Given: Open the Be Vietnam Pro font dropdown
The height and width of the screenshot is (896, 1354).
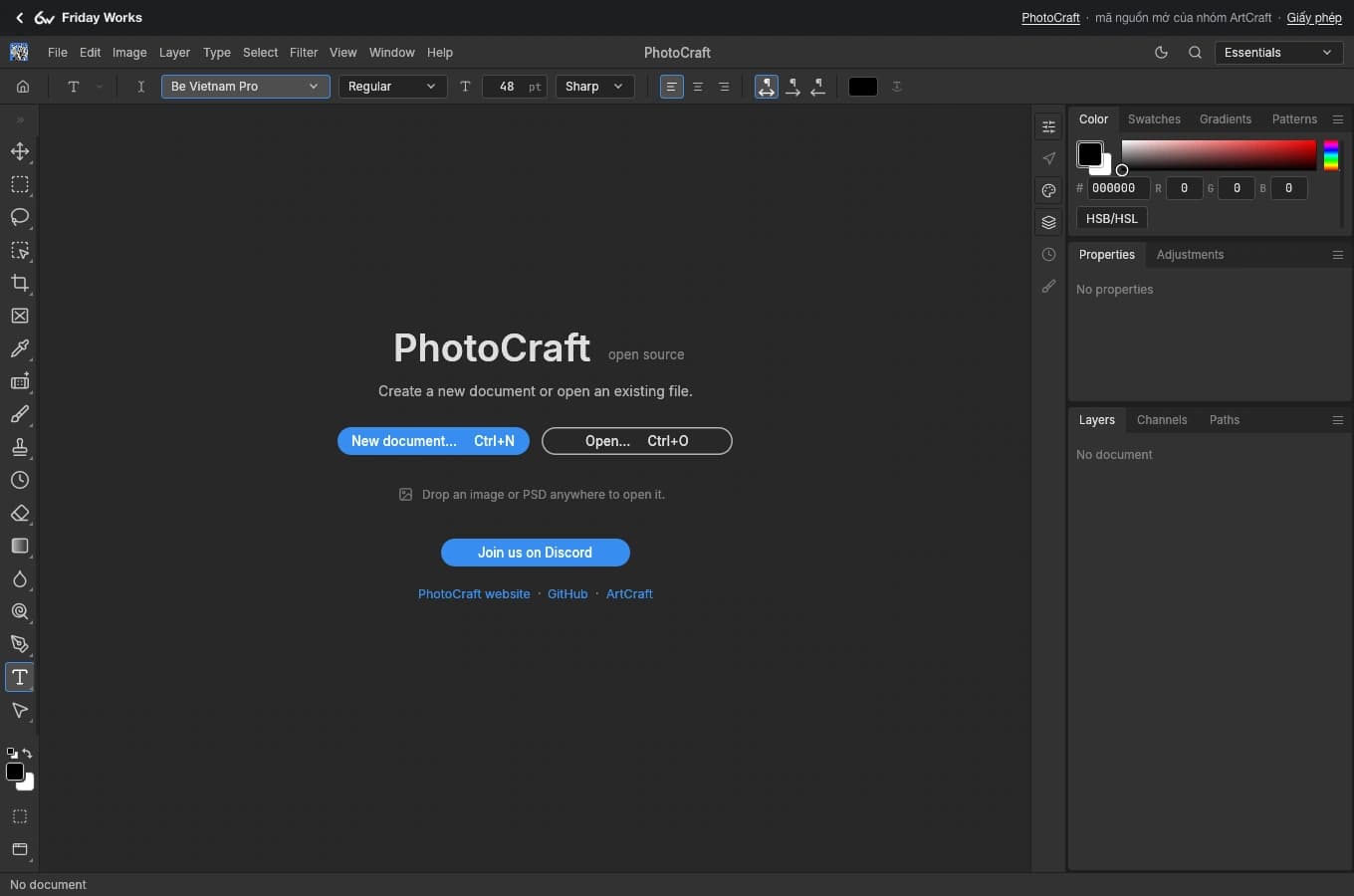Looking at the screenshot, I should coord(246,87).
